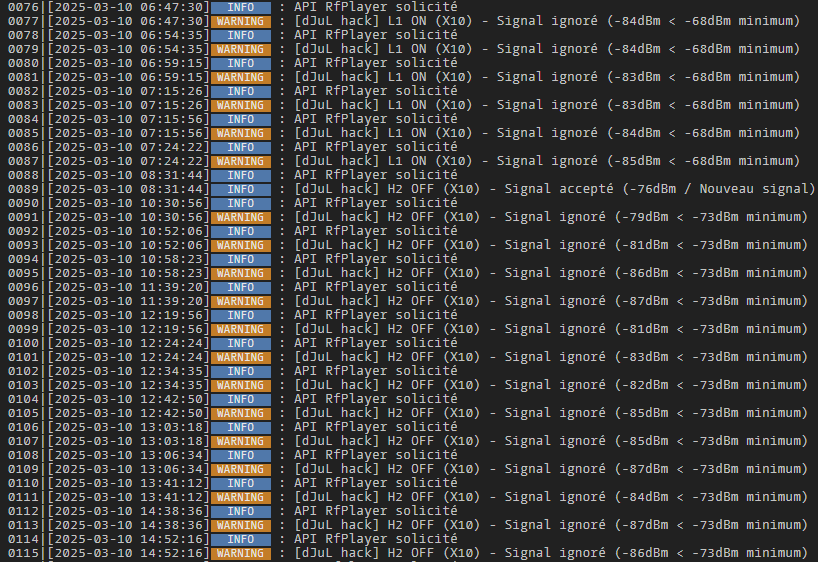Click the INFO badge on line 0076
This screenshot has width=818, height=562.
coord(240,7)
